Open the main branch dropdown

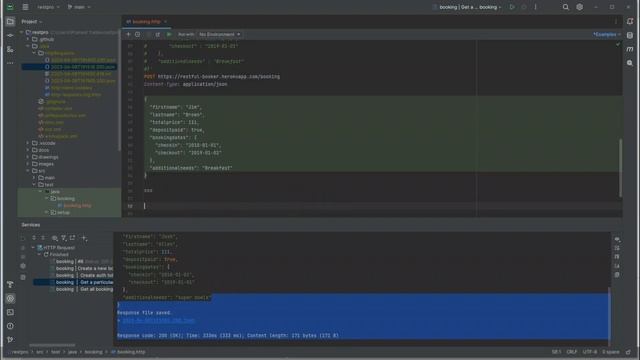coord(79,7)
